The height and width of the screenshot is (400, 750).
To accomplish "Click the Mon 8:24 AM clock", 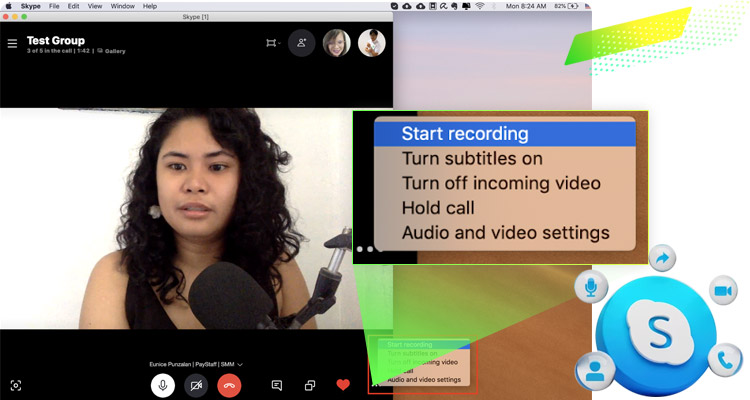I will pos(526,6).
